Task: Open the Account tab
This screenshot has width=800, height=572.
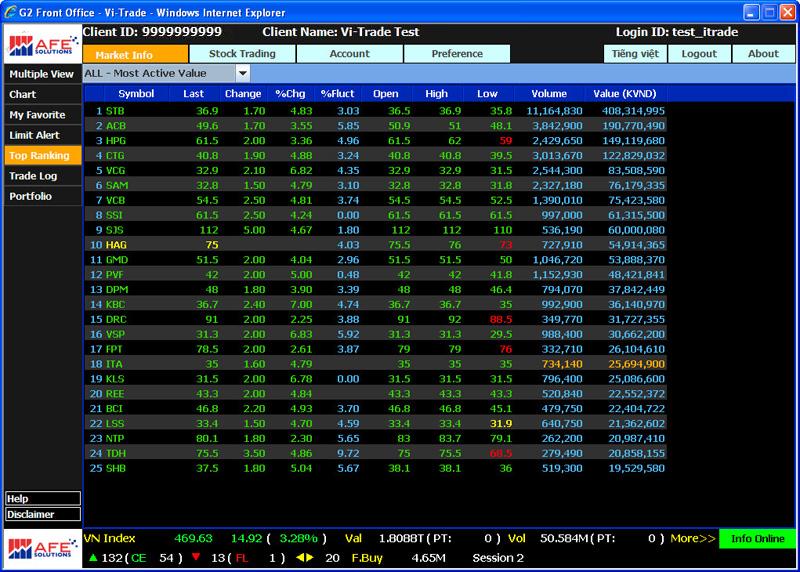Action: (x=349, y=54)
